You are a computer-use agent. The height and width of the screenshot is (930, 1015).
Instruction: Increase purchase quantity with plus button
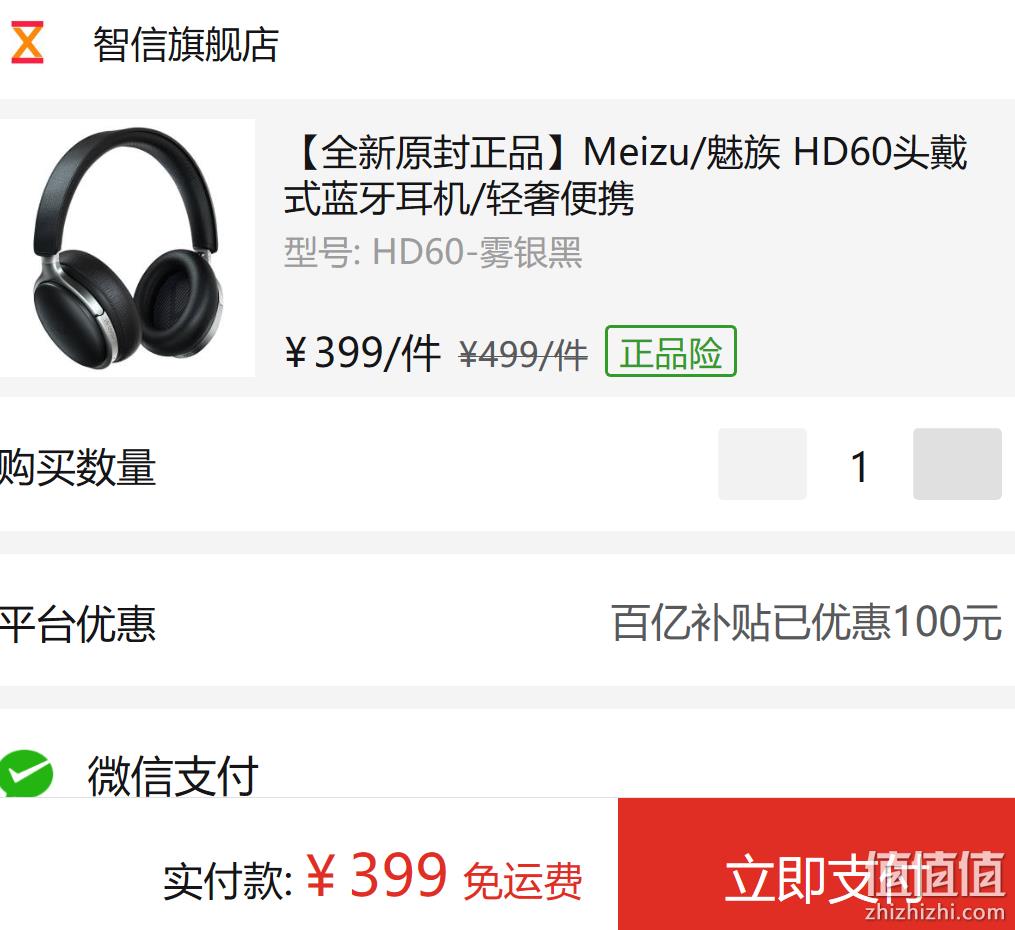pos(957,463)
